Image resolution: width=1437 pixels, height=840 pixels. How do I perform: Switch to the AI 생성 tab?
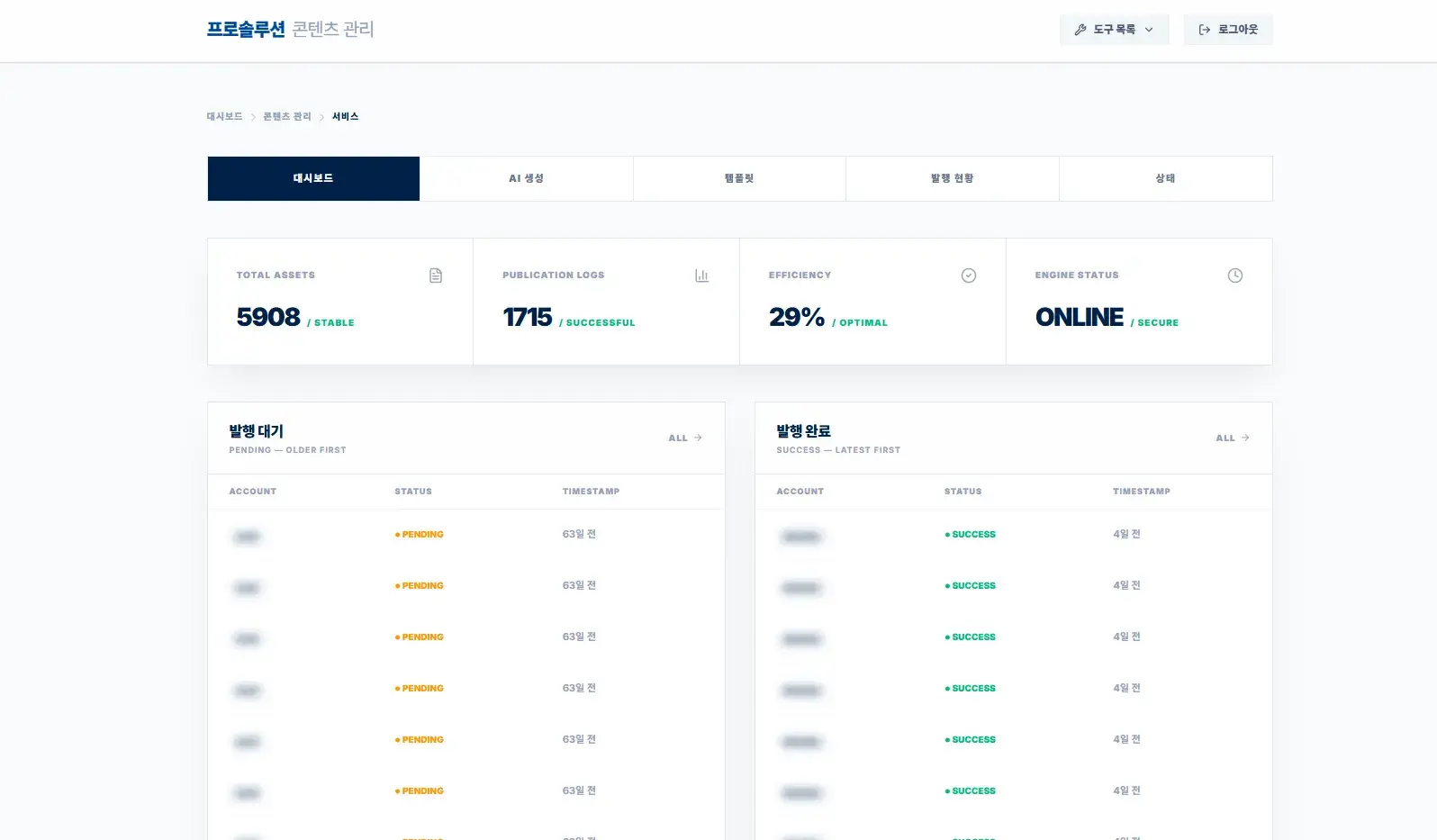point(527,178)
